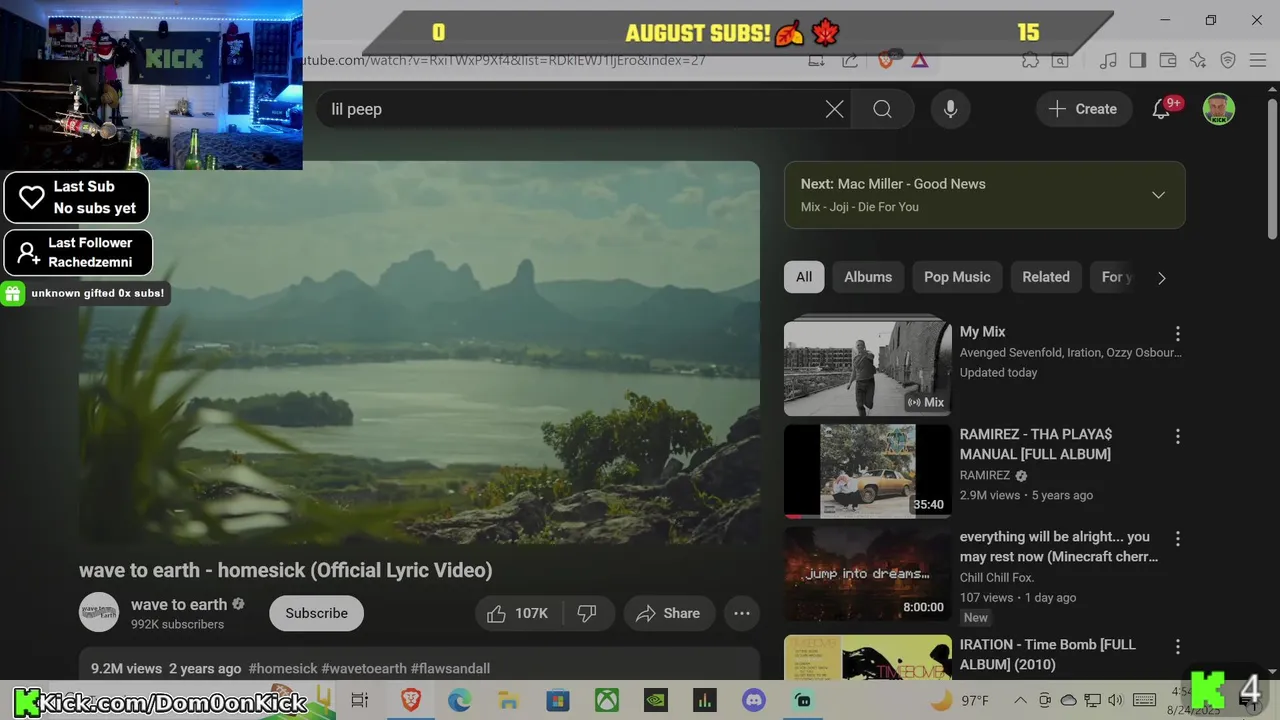This screenshot has height=720, width=1280.
Task: Open the browser hamburger main menu
Action: [x=1258, y=60]
